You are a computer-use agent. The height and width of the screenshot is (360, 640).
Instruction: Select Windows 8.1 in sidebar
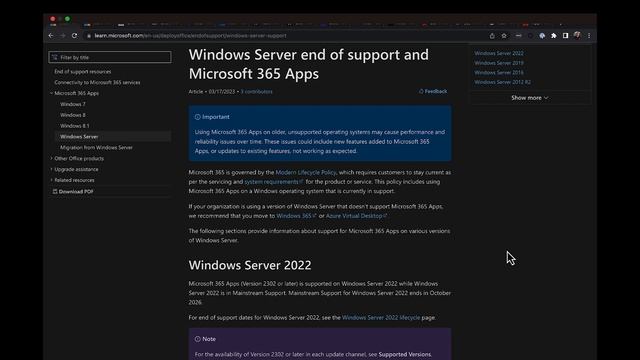click(x=74, y=126)
